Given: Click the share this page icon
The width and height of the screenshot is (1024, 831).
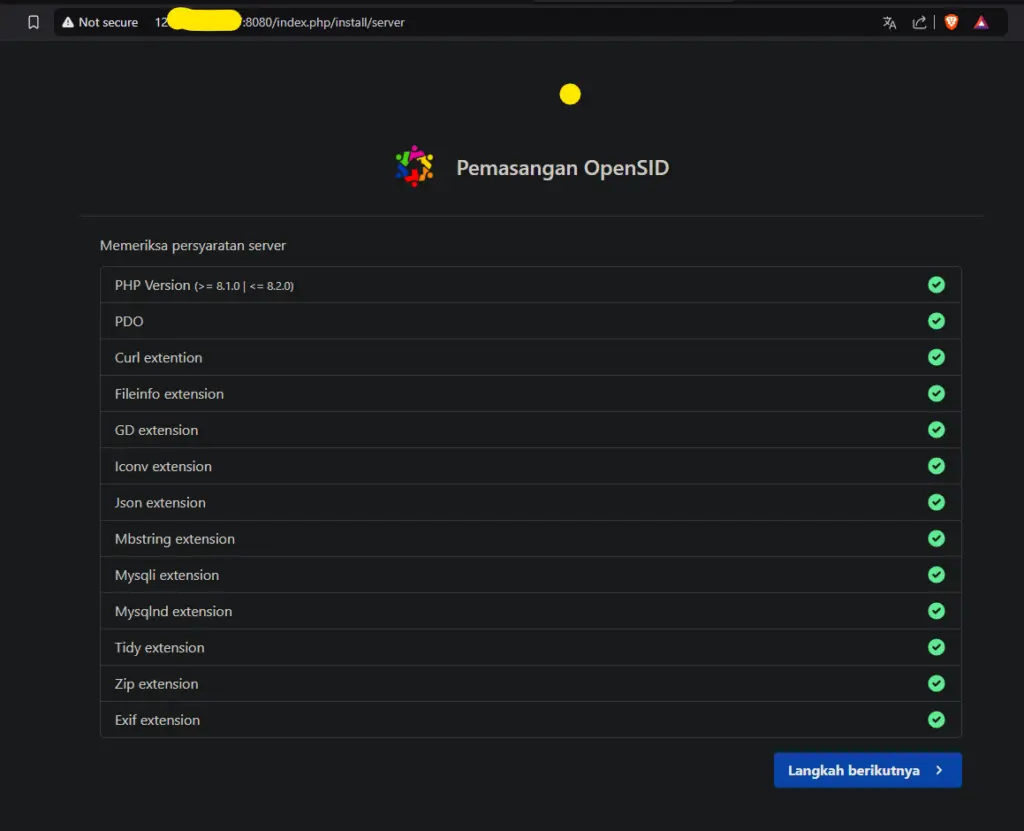Looking at the screenshot, I should pyautogui.click(x=919, y=21).
